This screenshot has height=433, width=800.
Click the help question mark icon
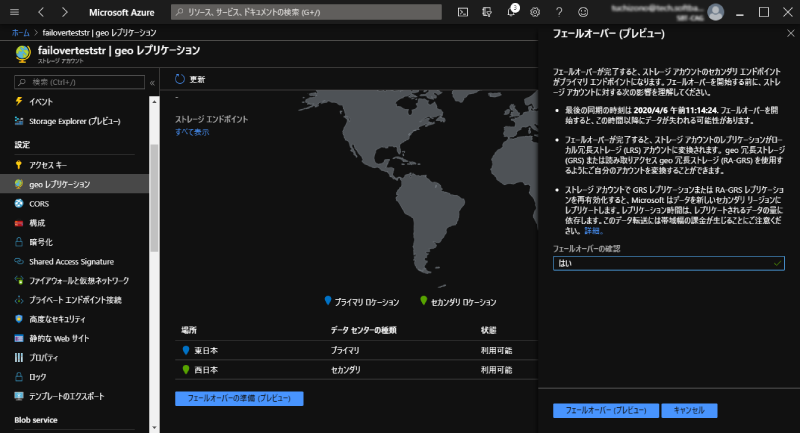point(559,12)
